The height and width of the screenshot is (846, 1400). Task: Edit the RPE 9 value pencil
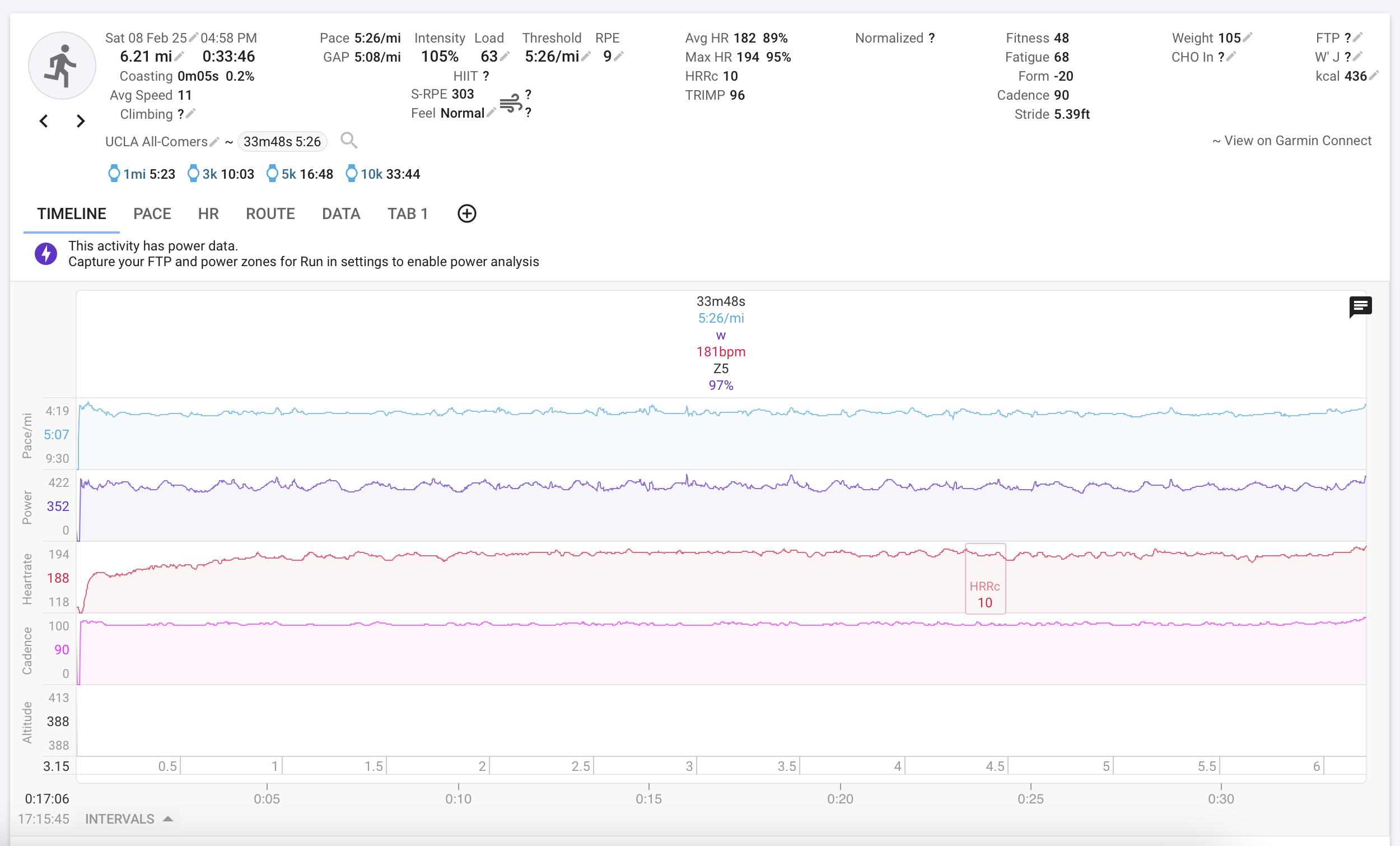pos(619,55)
